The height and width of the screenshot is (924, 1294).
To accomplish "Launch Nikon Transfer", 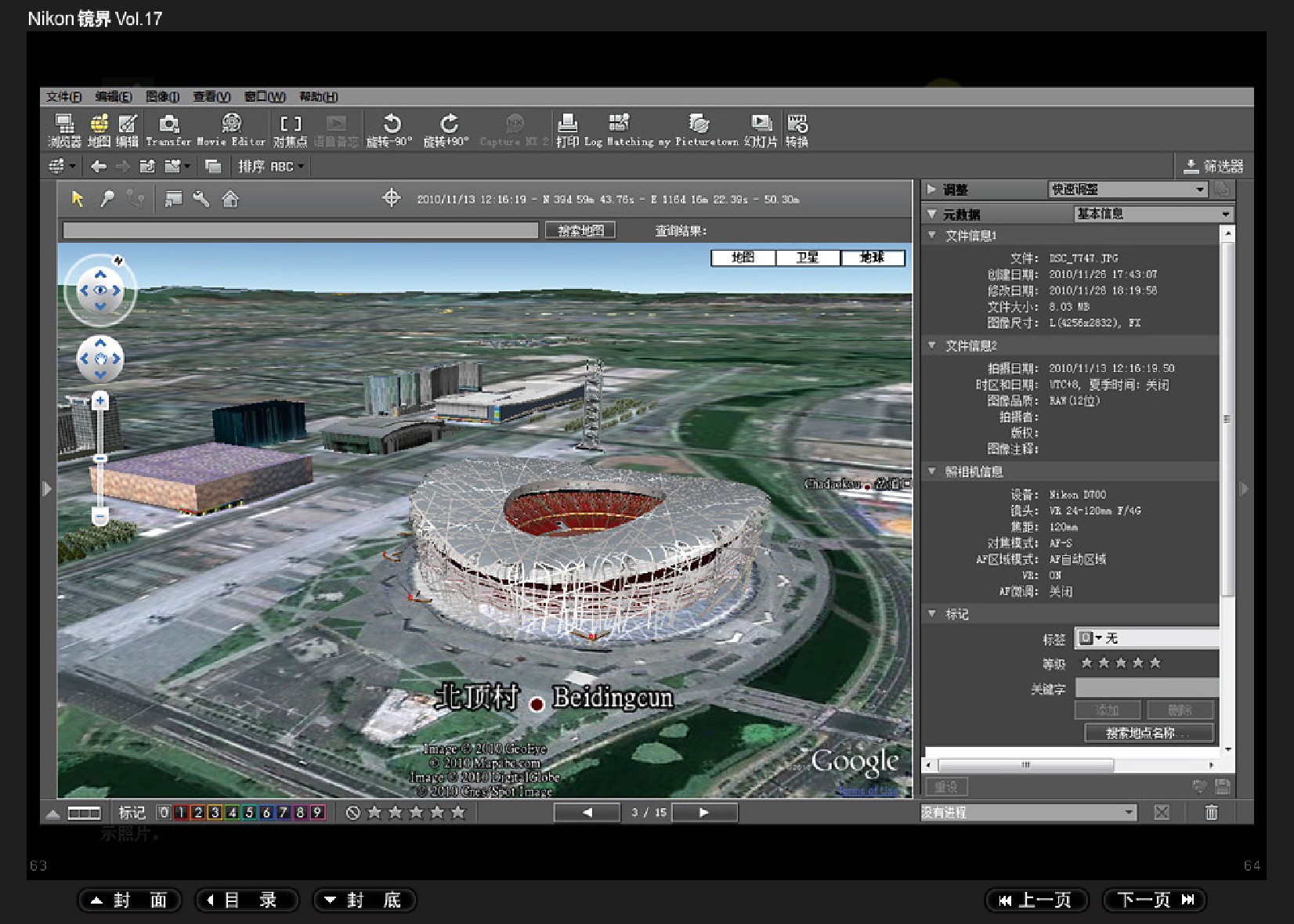I will pos(168,130).
